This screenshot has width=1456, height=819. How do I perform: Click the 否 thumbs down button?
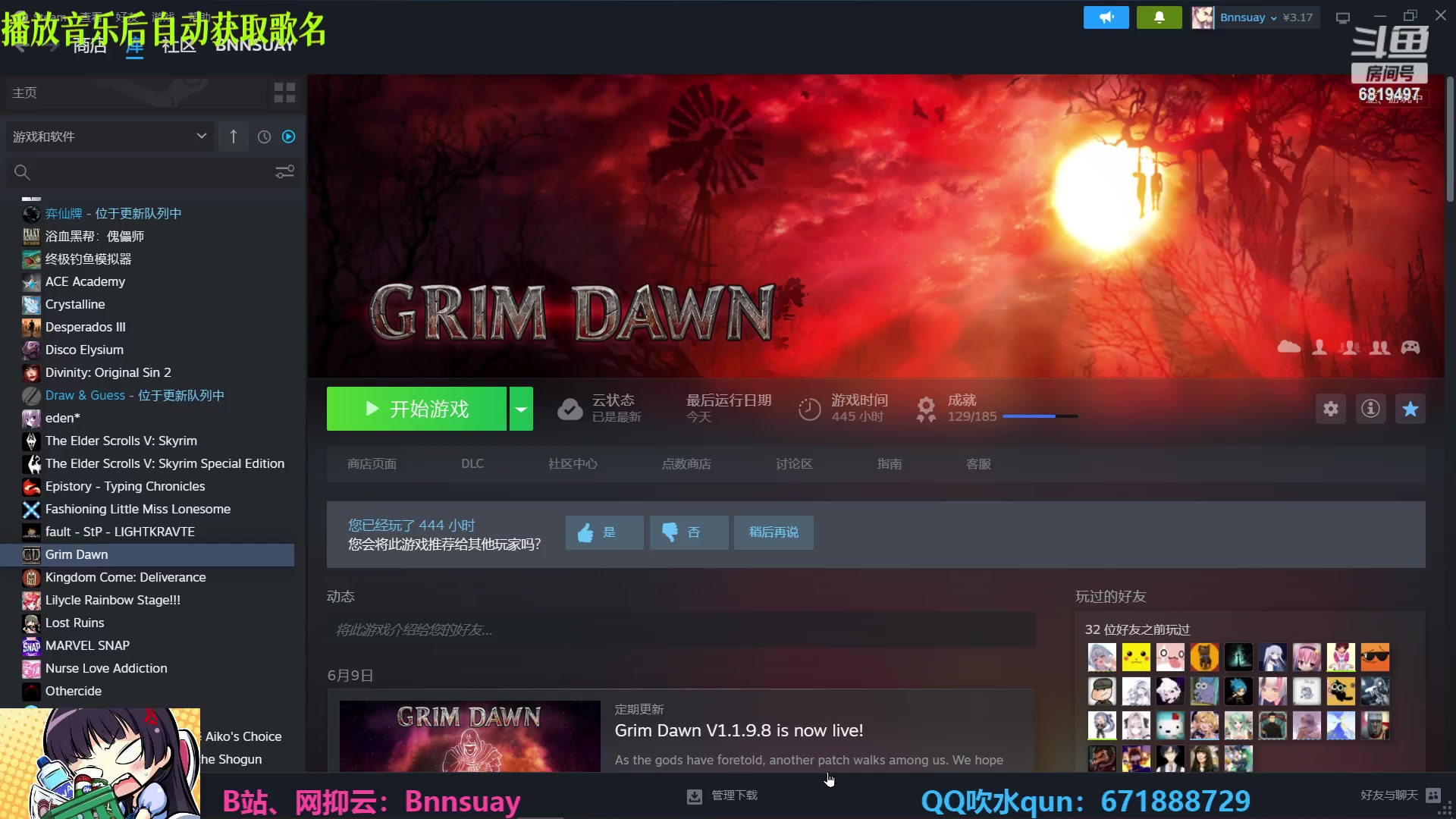(689, 532)
